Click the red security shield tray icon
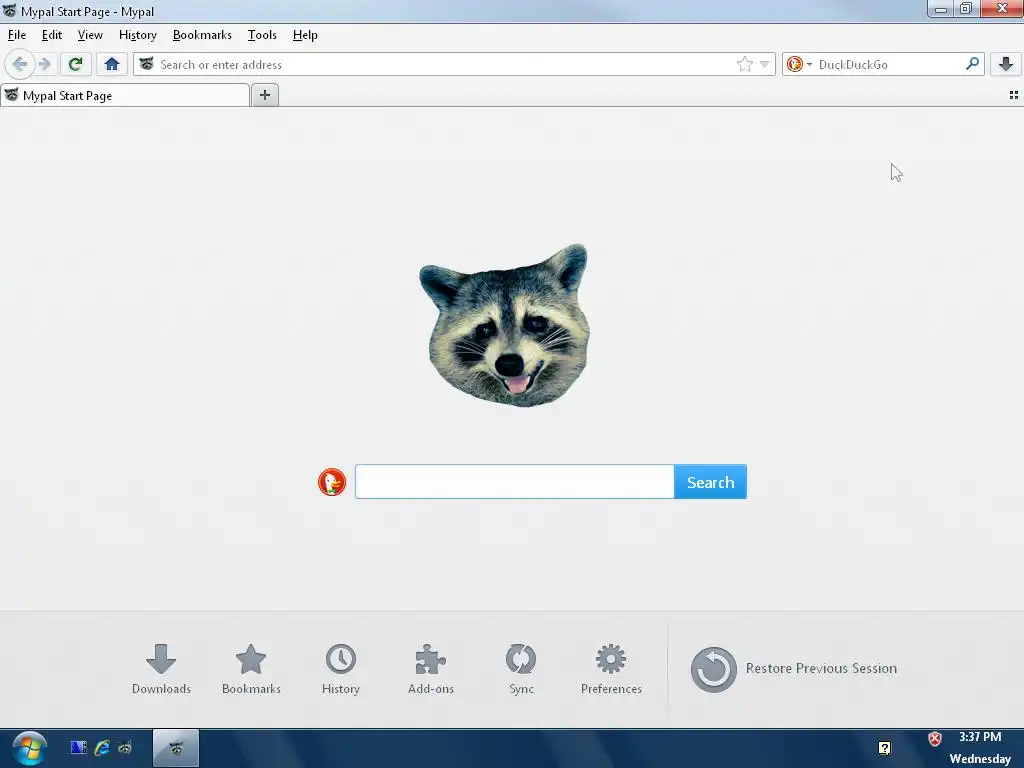The height and width of the screenshot is (768, 1024). [935, 739]
